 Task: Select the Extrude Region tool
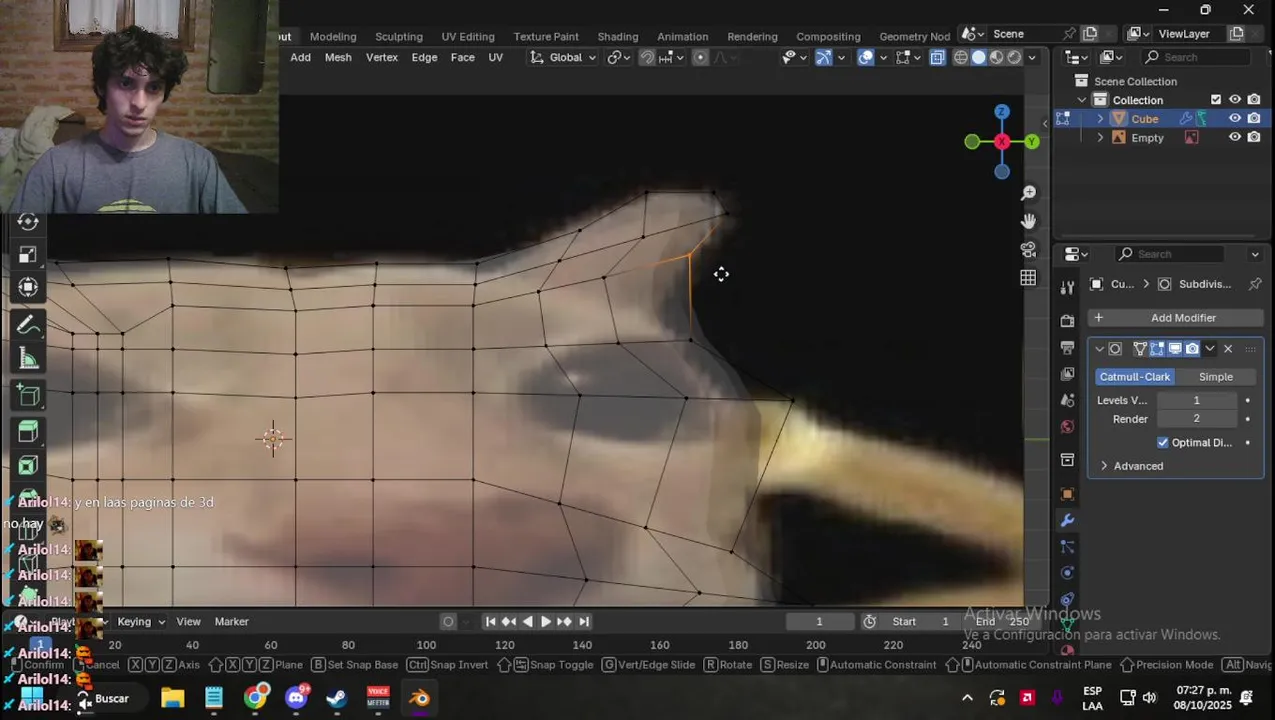tap(28, 432)
